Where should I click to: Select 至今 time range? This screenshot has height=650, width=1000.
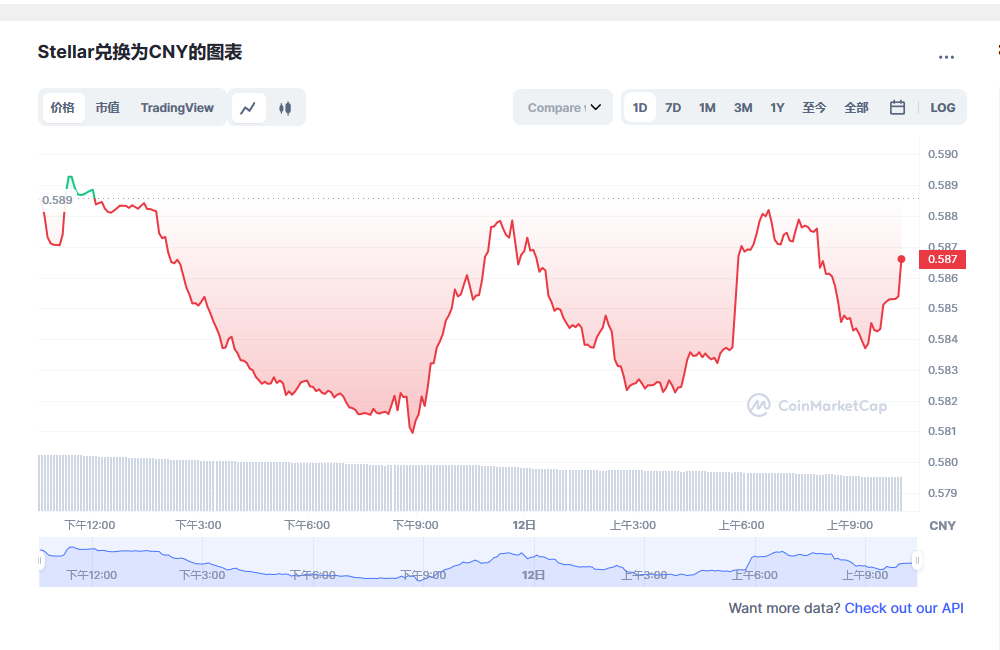[x=814, y=108]
